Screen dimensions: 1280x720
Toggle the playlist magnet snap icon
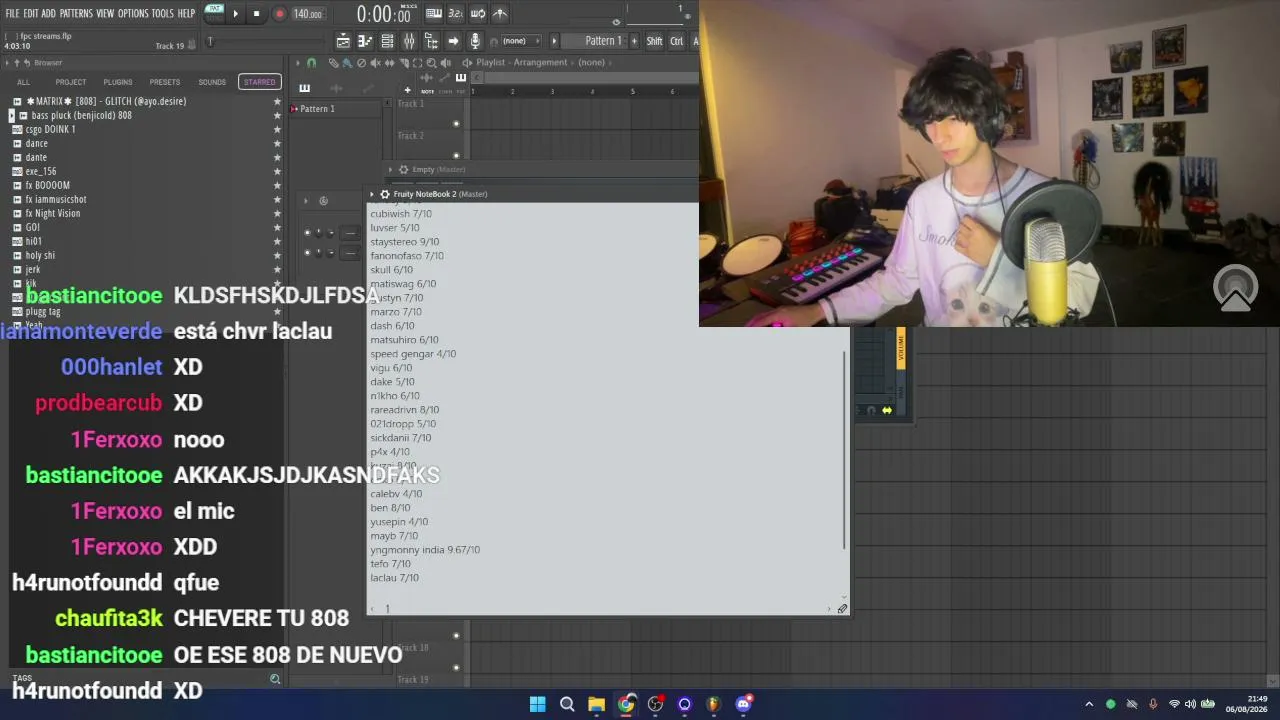[311, 63]
